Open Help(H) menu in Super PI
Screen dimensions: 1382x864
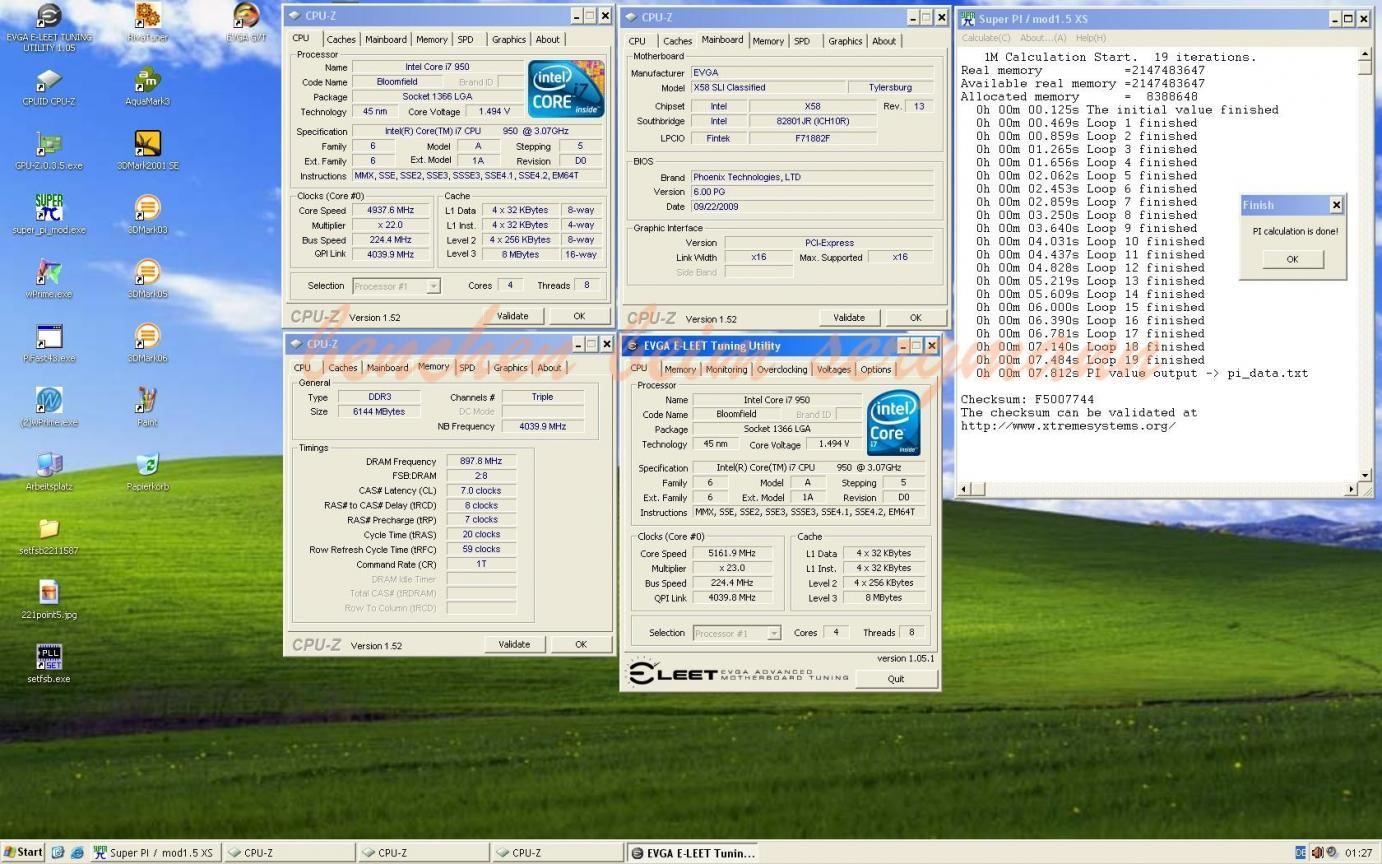[x=1091, y=38]
